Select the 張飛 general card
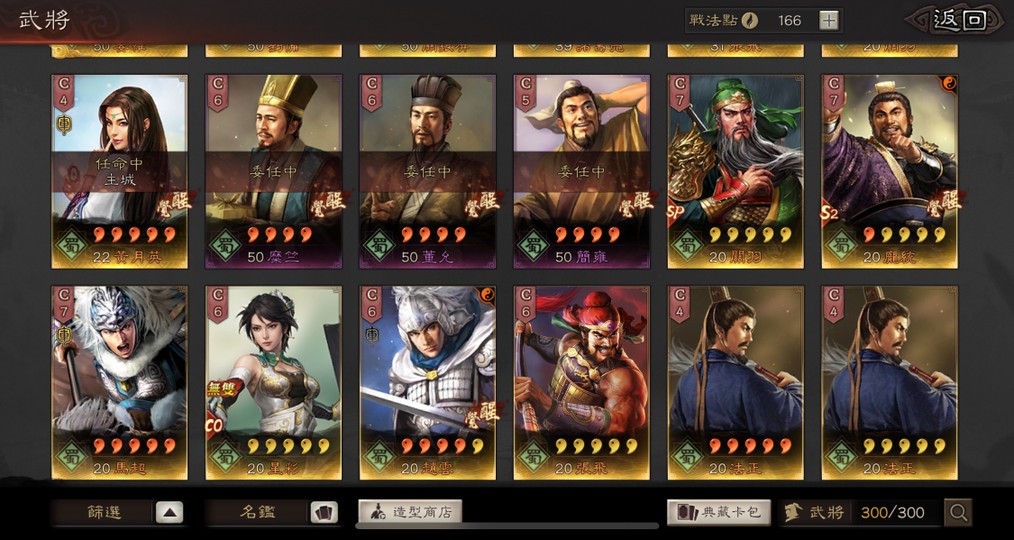1014x540 pixels. tap(582, 383)
